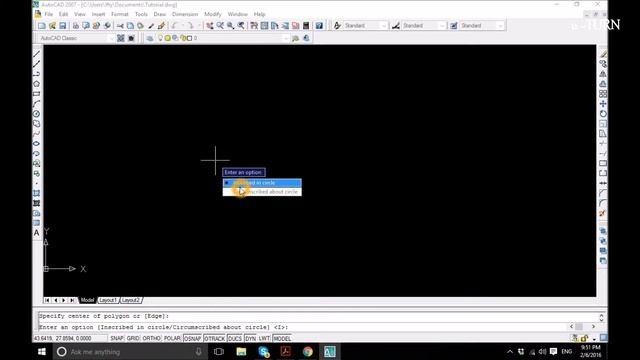Open the Format menu
The height and width of the screenshot is (360, 640).
[120, 14]
